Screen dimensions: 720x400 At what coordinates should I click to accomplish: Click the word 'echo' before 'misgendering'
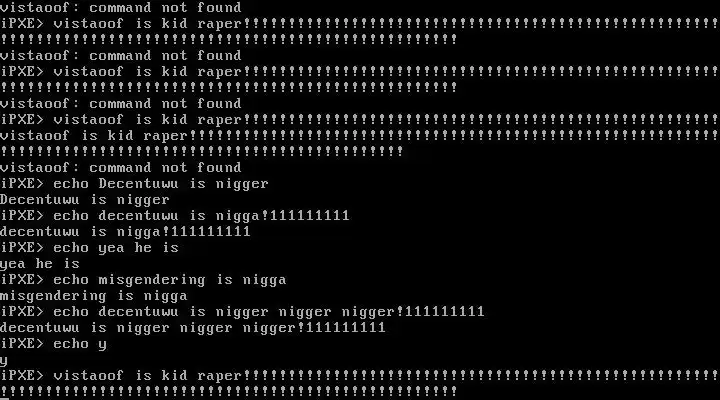[71, 280]
